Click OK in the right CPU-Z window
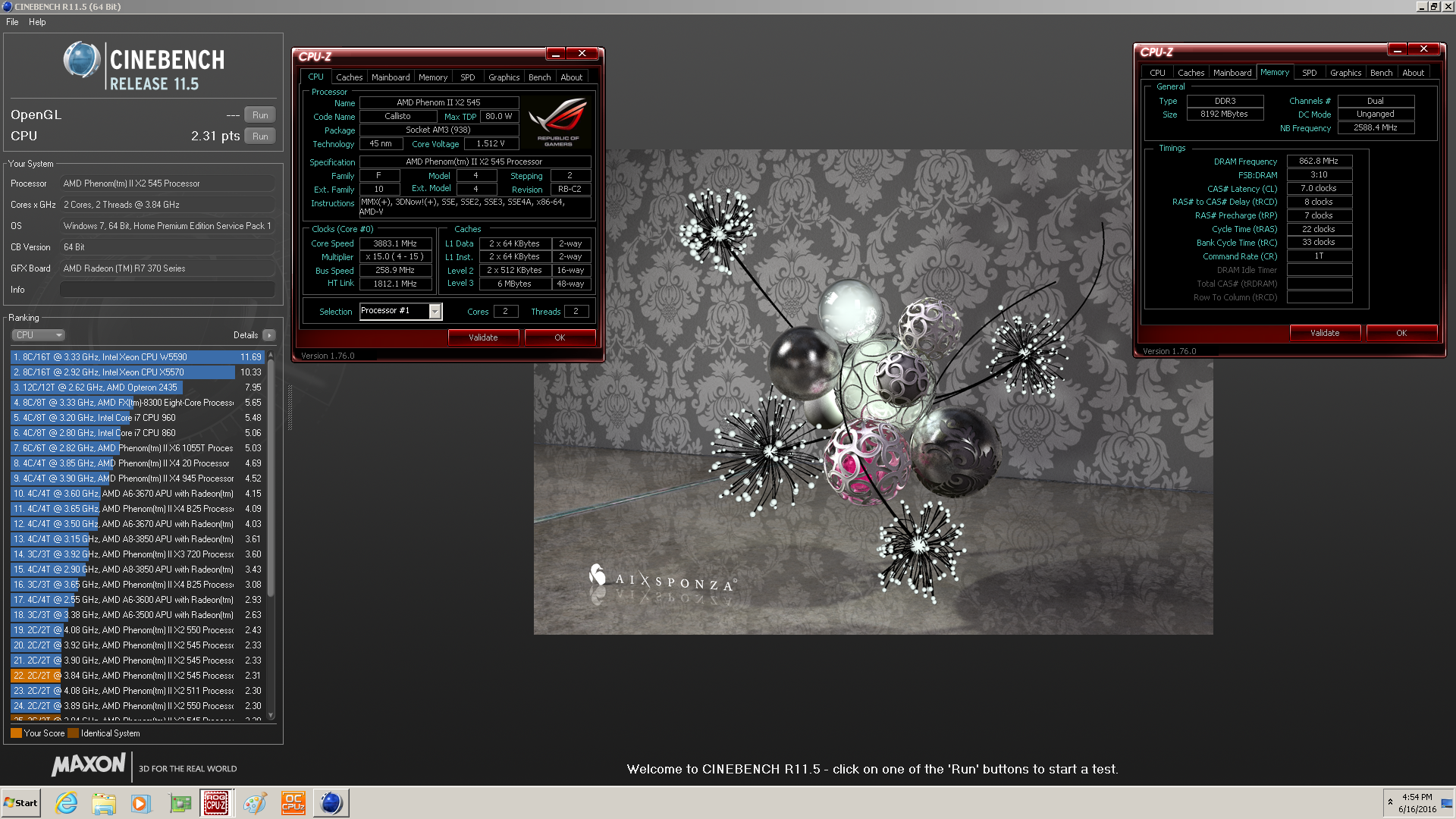1456x819 pixels. 1401,333
